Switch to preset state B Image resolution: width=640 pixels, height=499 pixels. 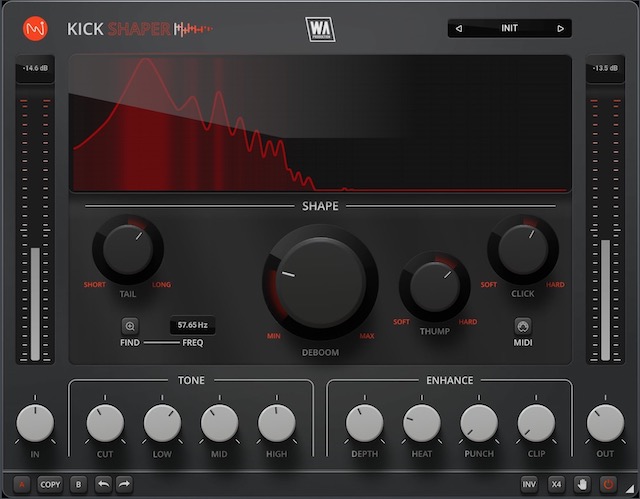tap(78, 484)
